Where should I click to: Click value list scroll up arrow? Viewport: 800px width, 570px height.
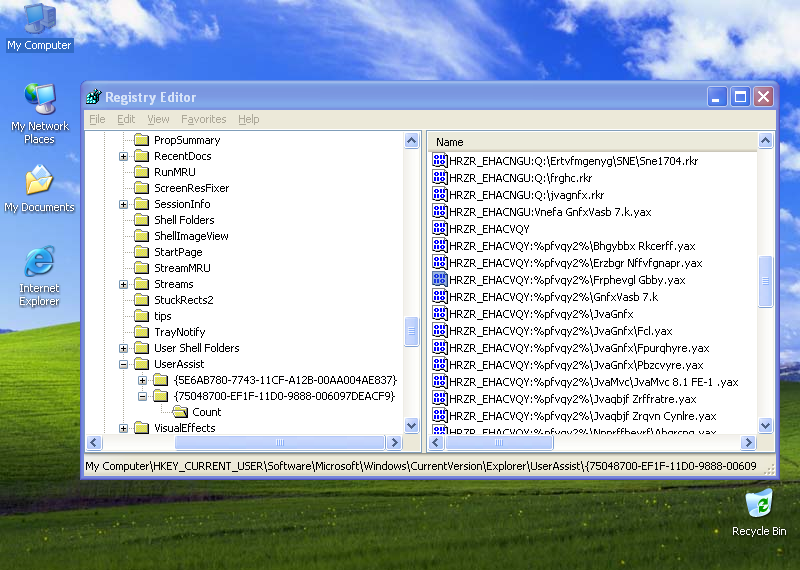[766, 140]
